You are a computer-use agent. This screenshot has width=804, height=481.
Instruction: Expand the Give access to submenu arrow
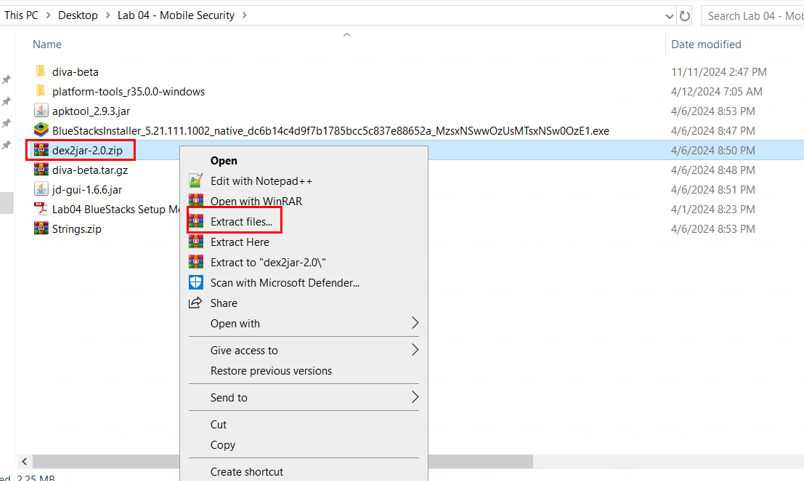[x=415, y=350]
